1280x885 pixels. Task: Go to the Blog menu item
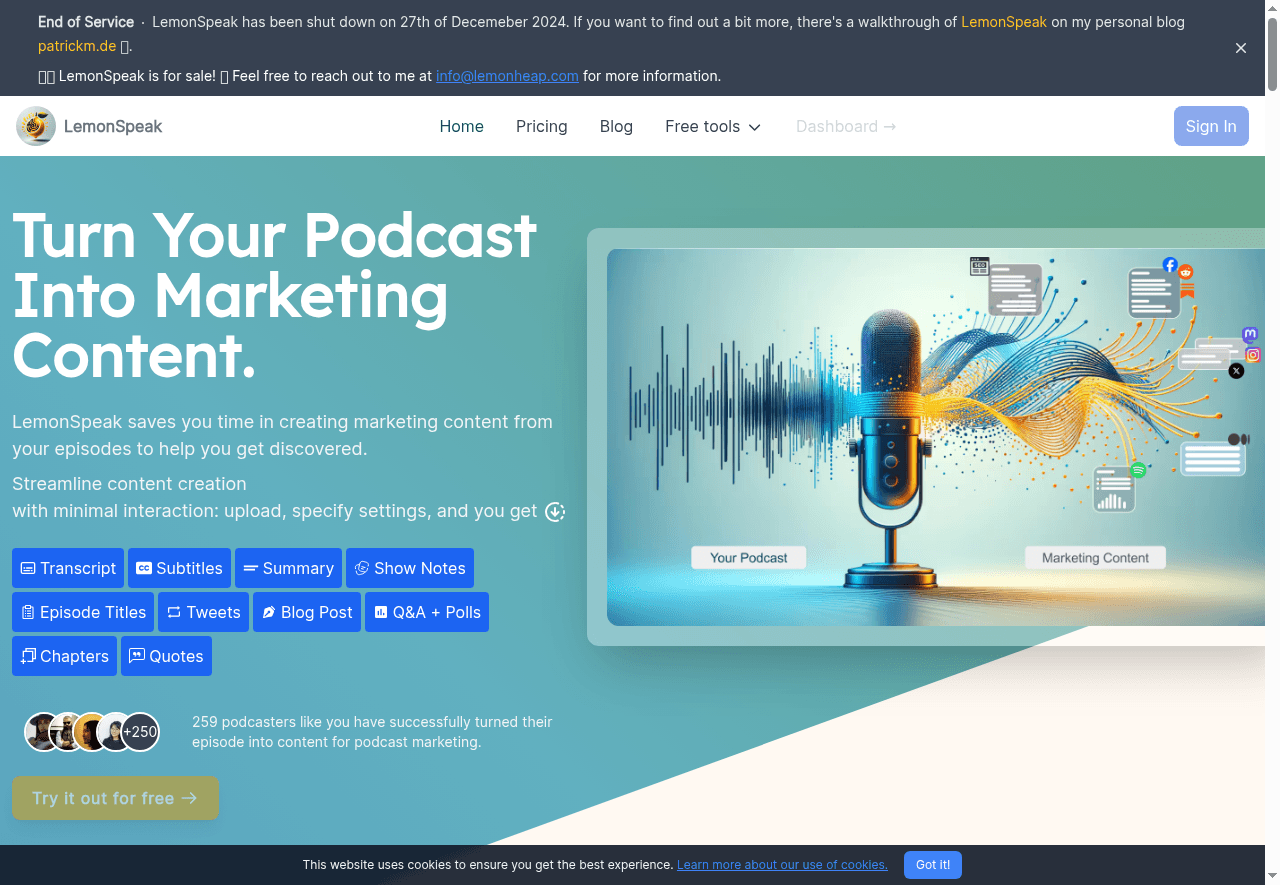(x=616, y=126)
